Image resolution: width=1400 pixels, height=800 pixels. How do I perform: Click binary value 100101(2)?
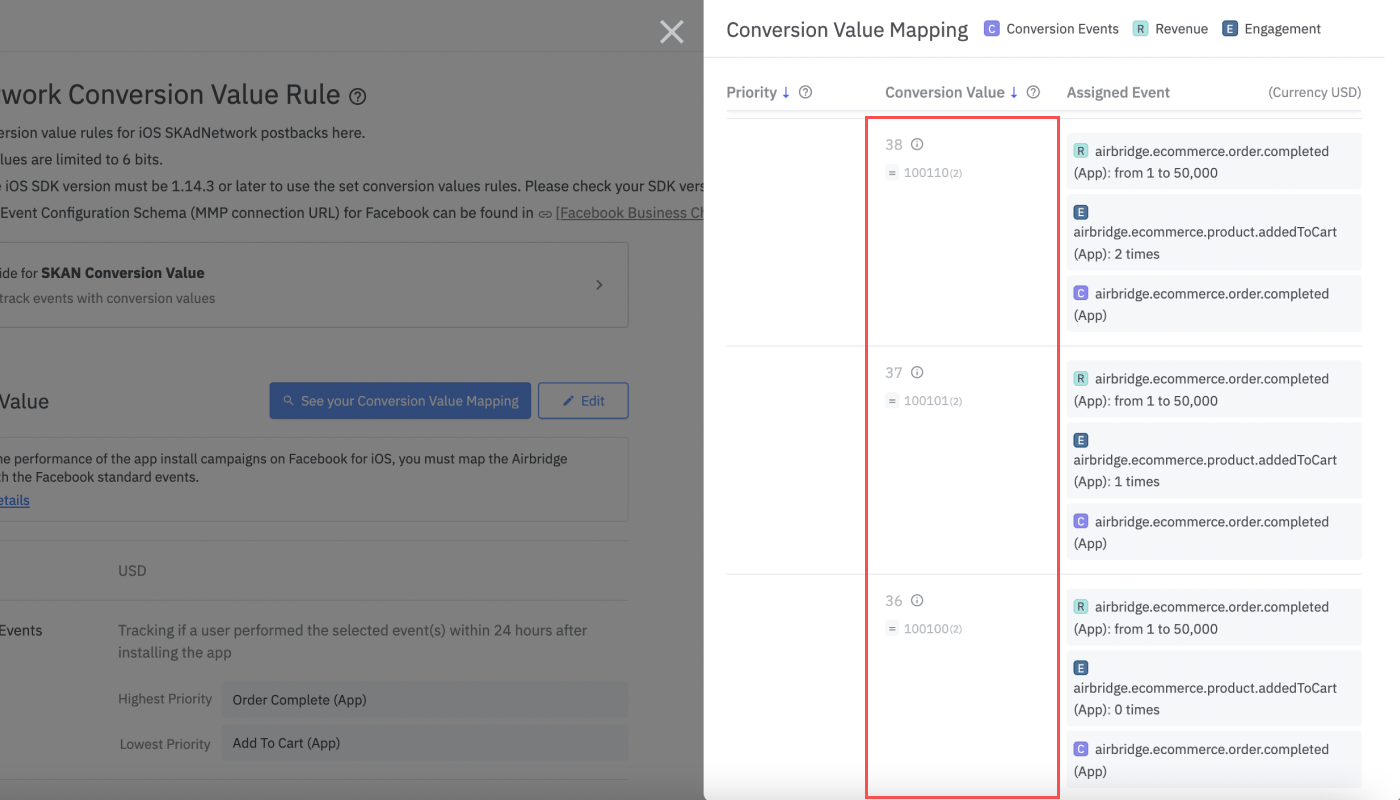click(x=932, y=401)
